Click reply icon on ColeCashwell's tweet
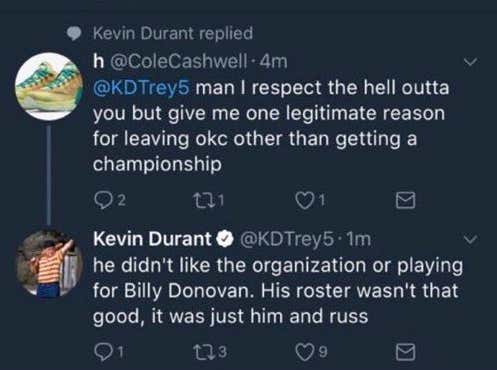This screenshot has width=497, height=370. coord(103,201)
